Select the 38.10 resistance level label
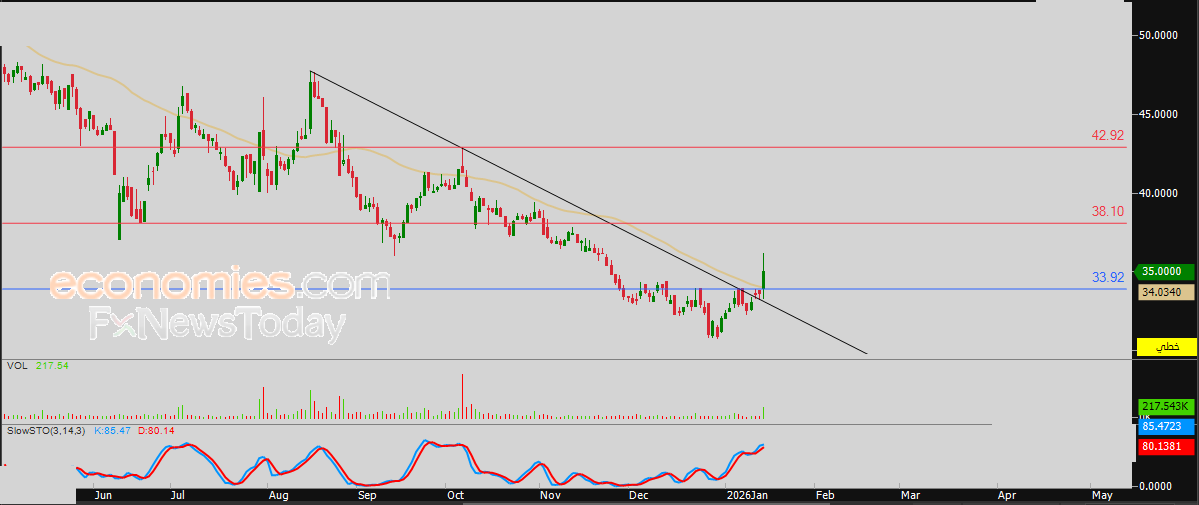This screenshot has height=505, width=1199. 1107,212
